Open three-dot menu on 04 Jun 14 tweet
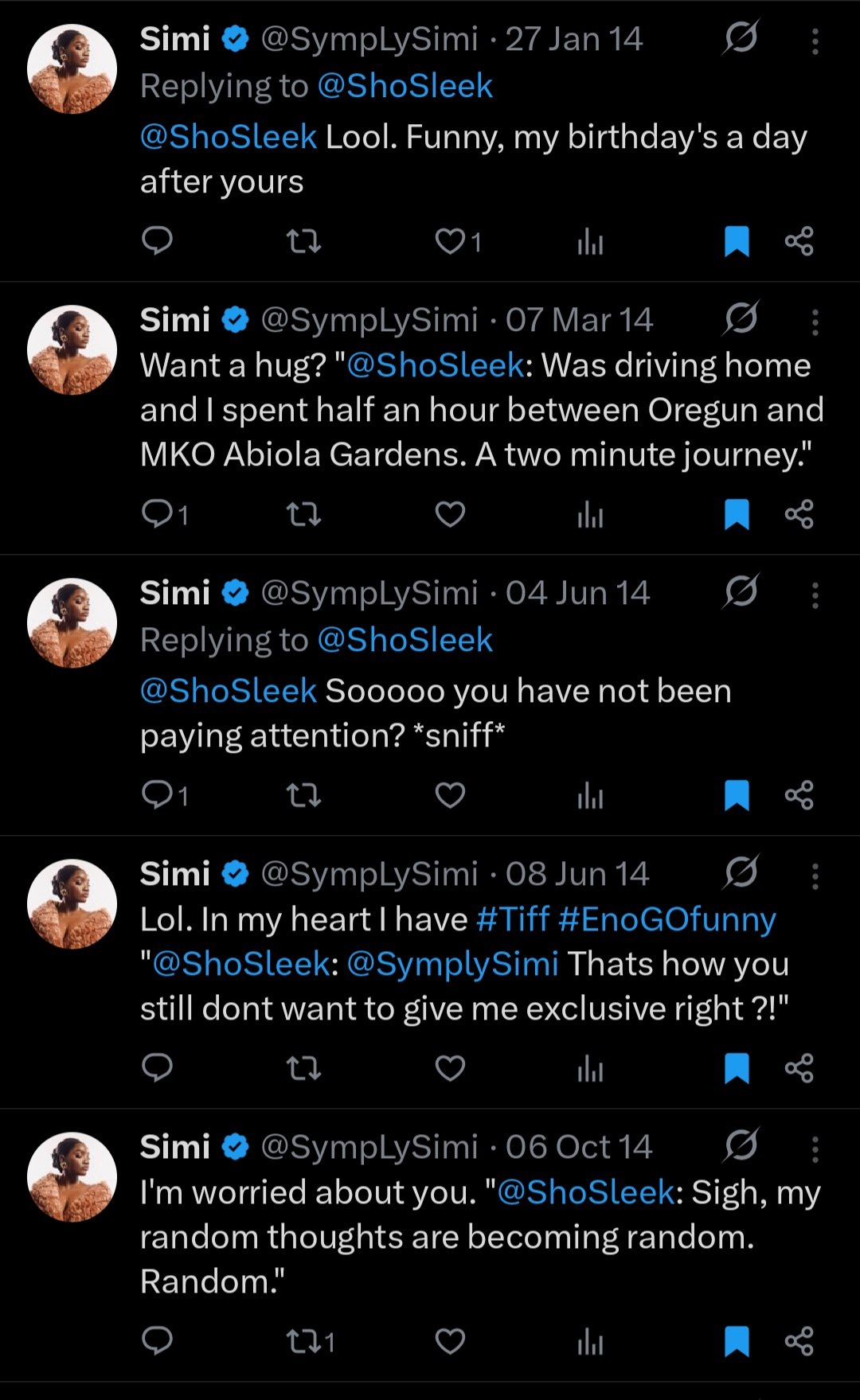Viewport: 860px width, 1400px height. coord(815,595)
